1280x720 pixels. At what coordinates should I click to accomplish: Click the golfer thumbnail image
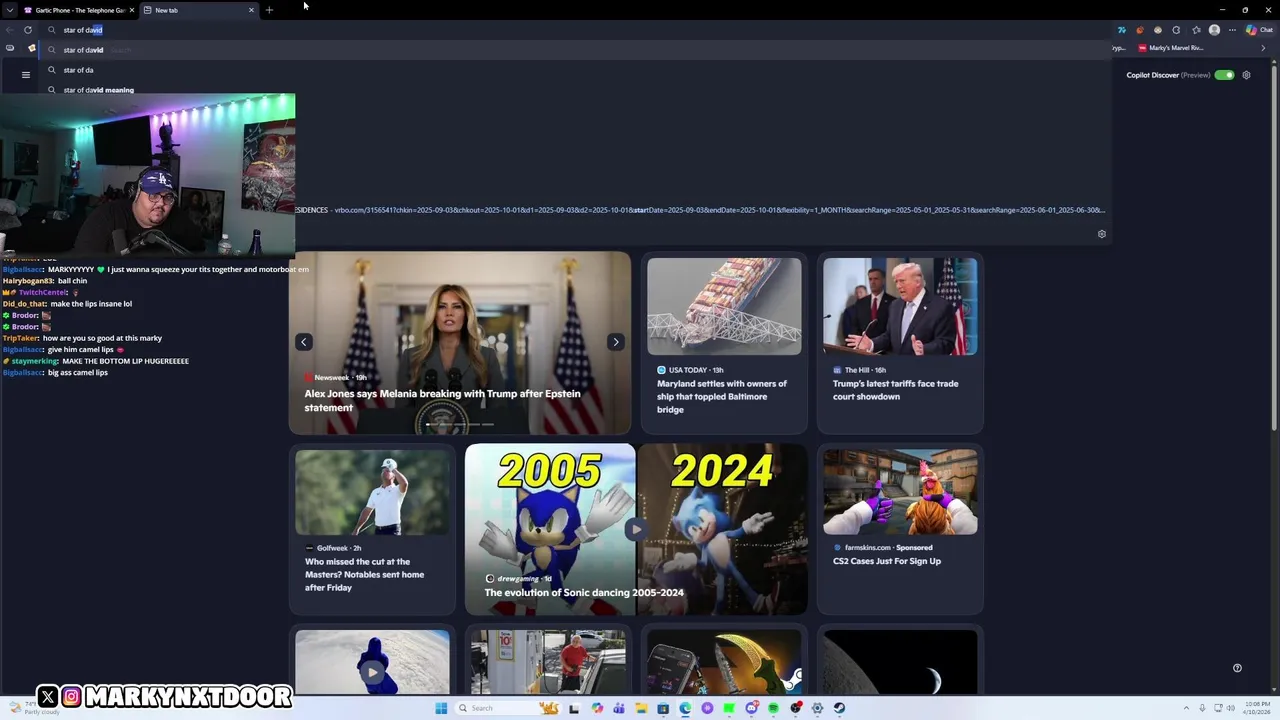pyautogui.click(x=372, y=492)
